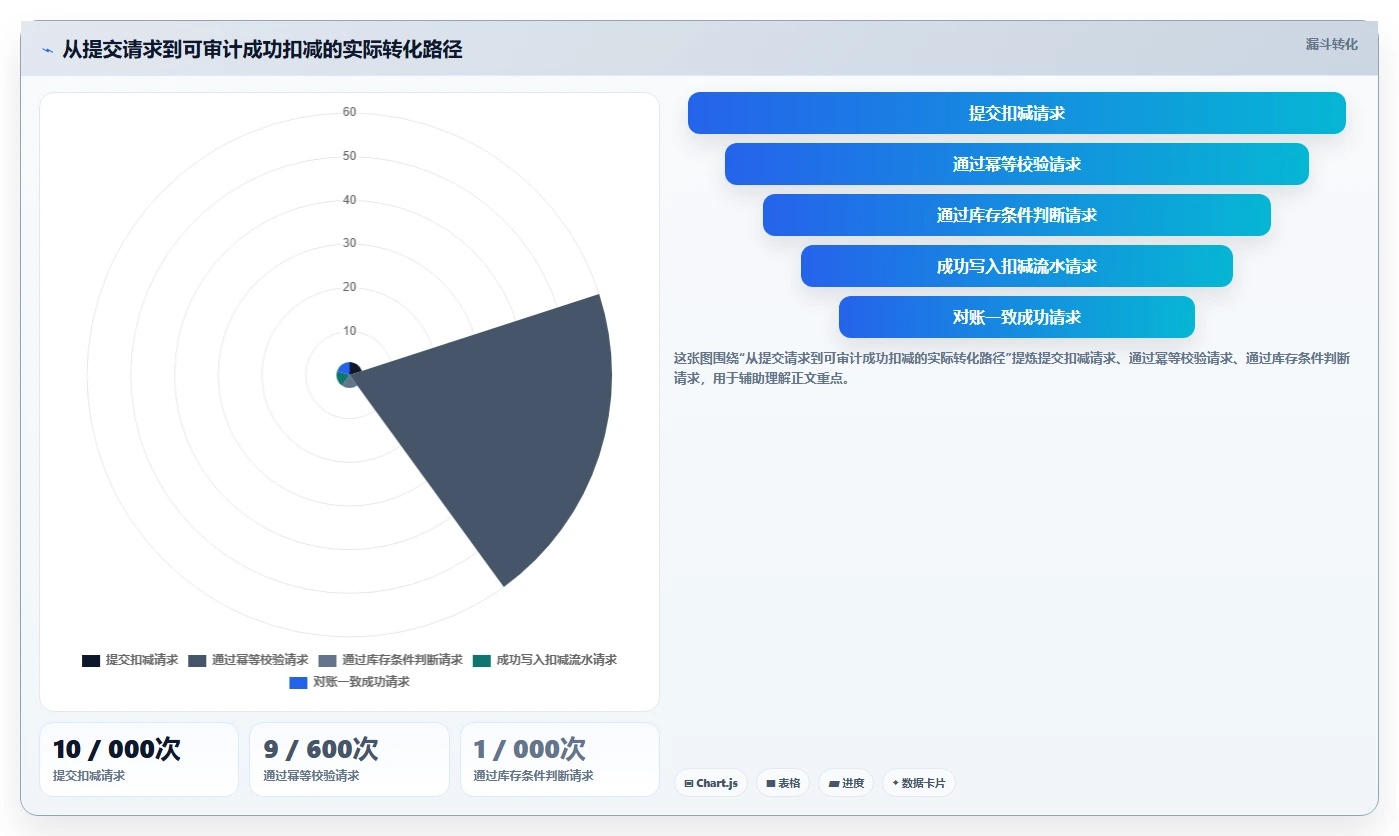Click 提交扣减请求 caption under 10 / 000次

click(x=89, y=776)
